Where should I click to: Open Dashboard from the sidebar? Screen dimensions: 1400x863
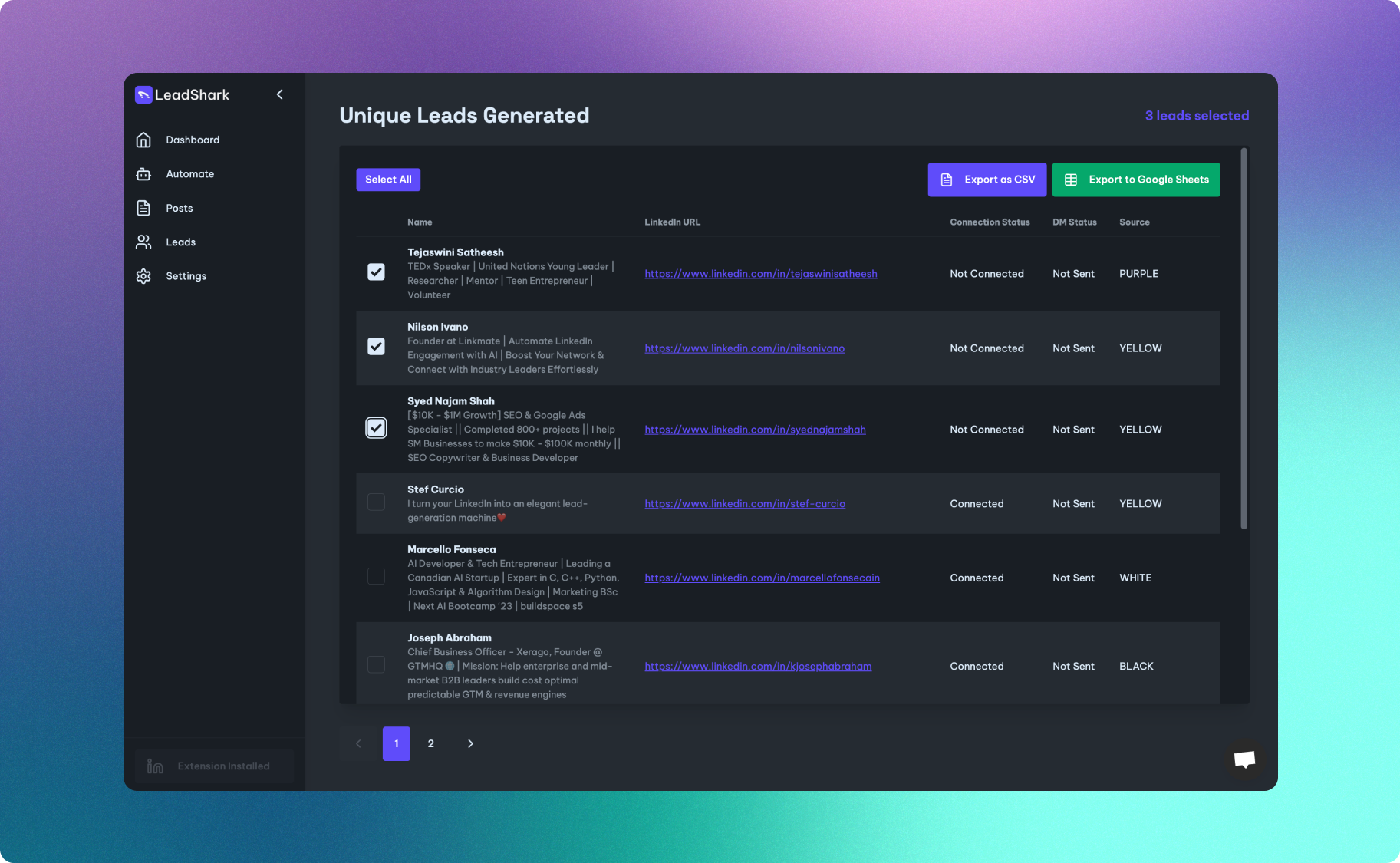click(193, 140)
